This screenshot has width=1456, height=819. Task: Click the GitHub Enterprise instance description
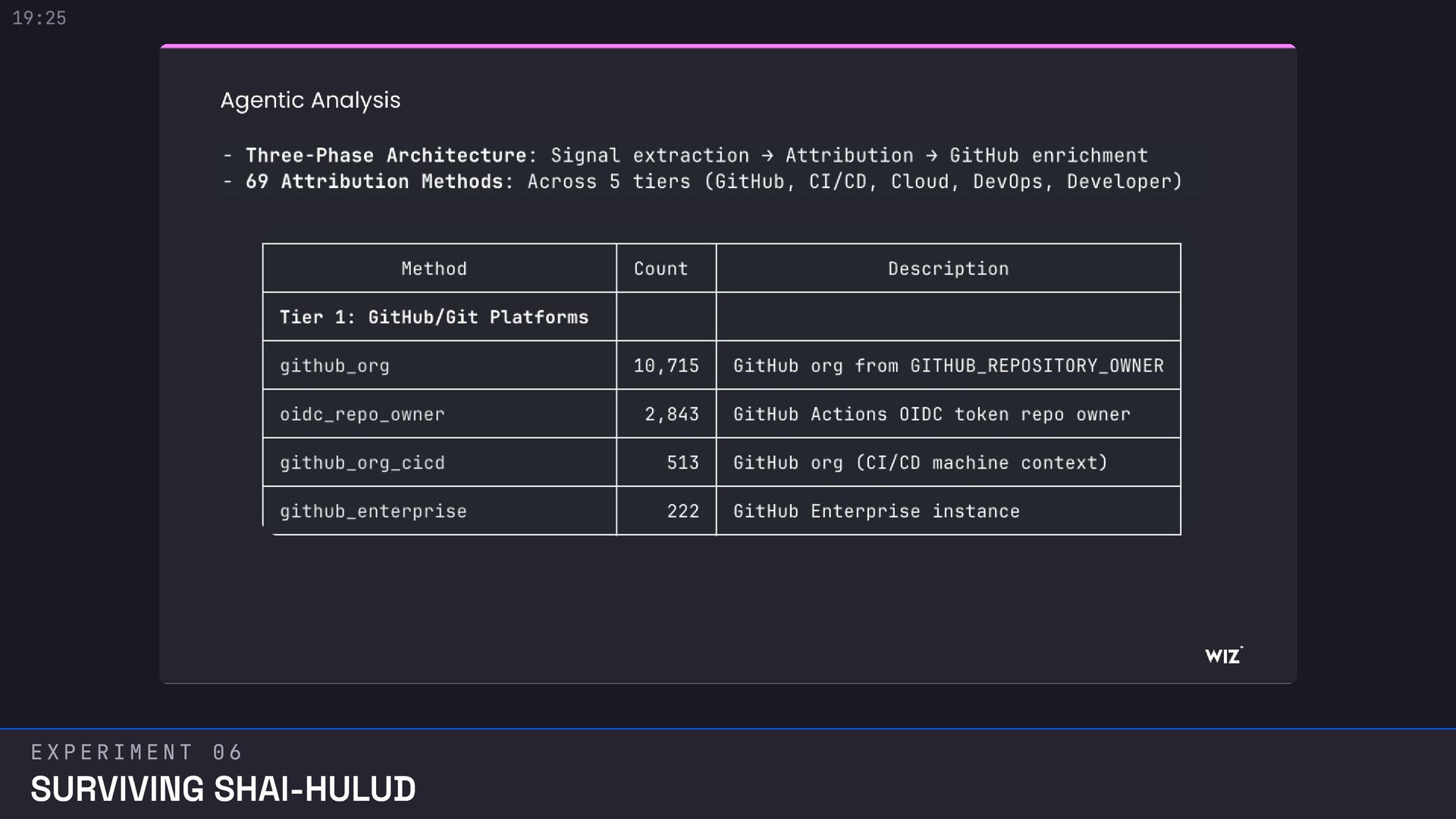(876, 511)
